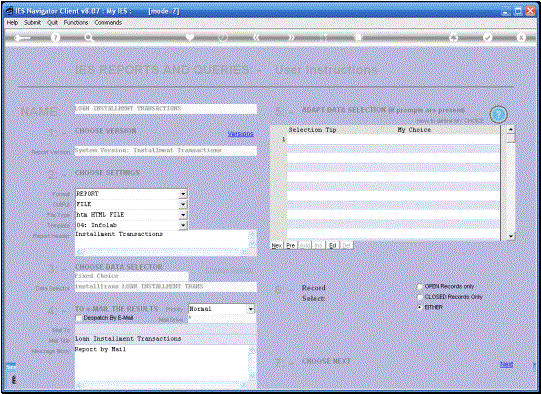This screenshot has width=541, height=394.
Task: Open the Quit menu
Action: click(52, 22)
